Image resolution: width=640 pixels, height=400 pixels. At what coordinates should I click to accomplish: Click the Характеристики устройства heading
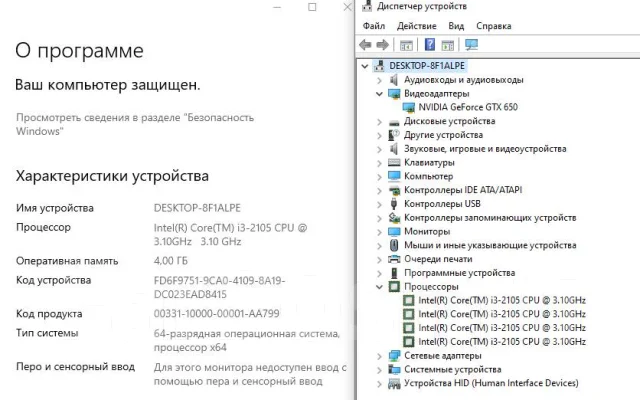point(112,176)
